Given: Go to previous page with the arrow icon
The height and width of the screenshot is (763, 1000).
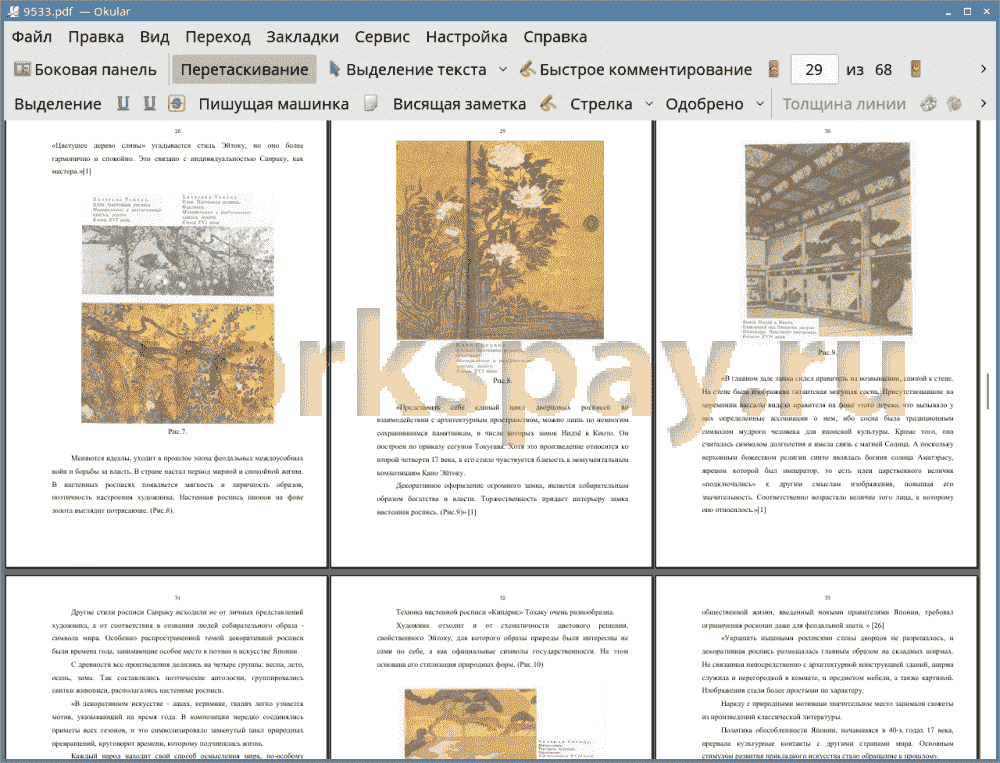Looking at the screenshot, I should pyautogui.click(x=774, y=70).
